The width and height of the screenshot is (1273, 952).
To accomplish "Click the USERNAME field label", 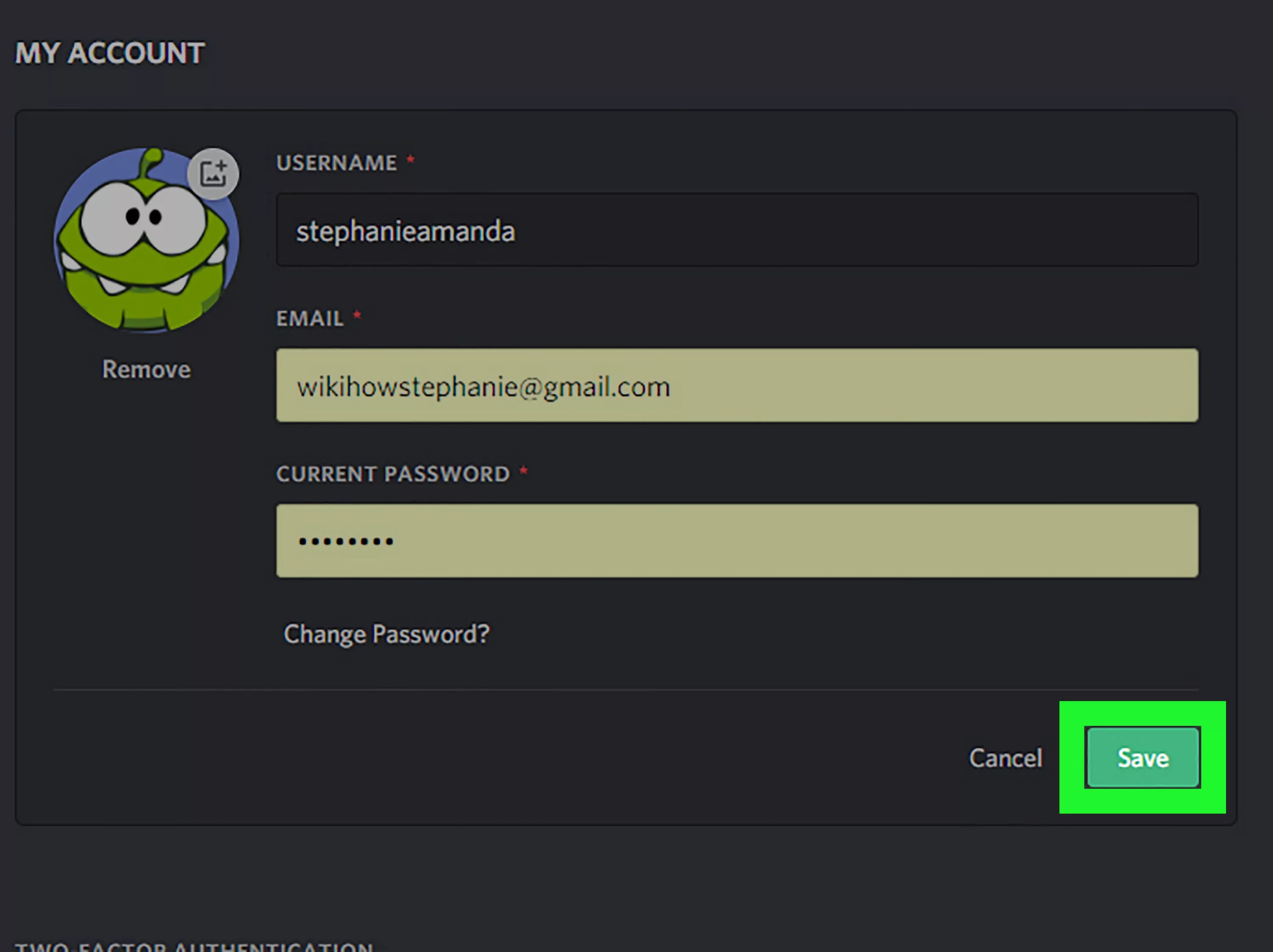I will point(336,163).
